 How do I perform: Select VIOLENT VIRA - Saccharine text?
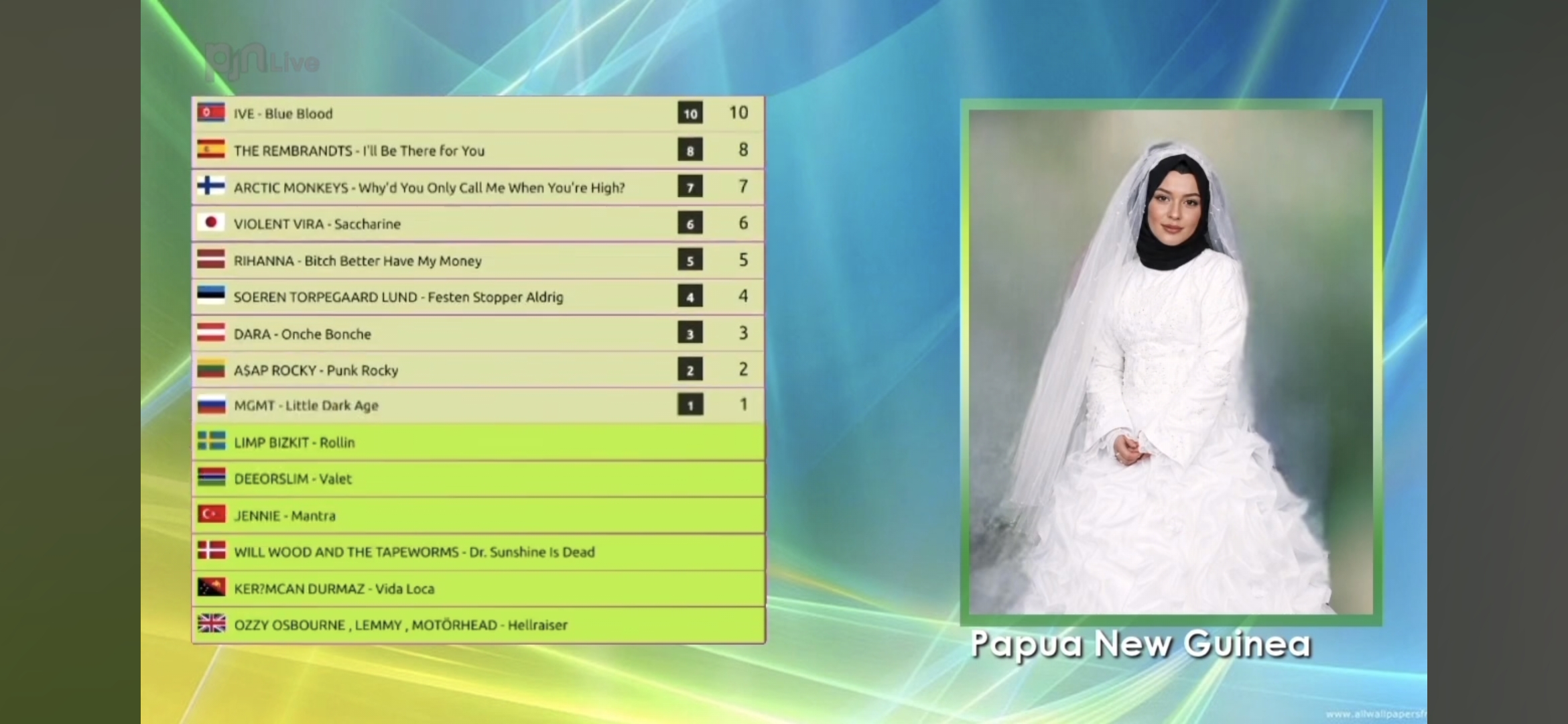click(x=317, y=224)
